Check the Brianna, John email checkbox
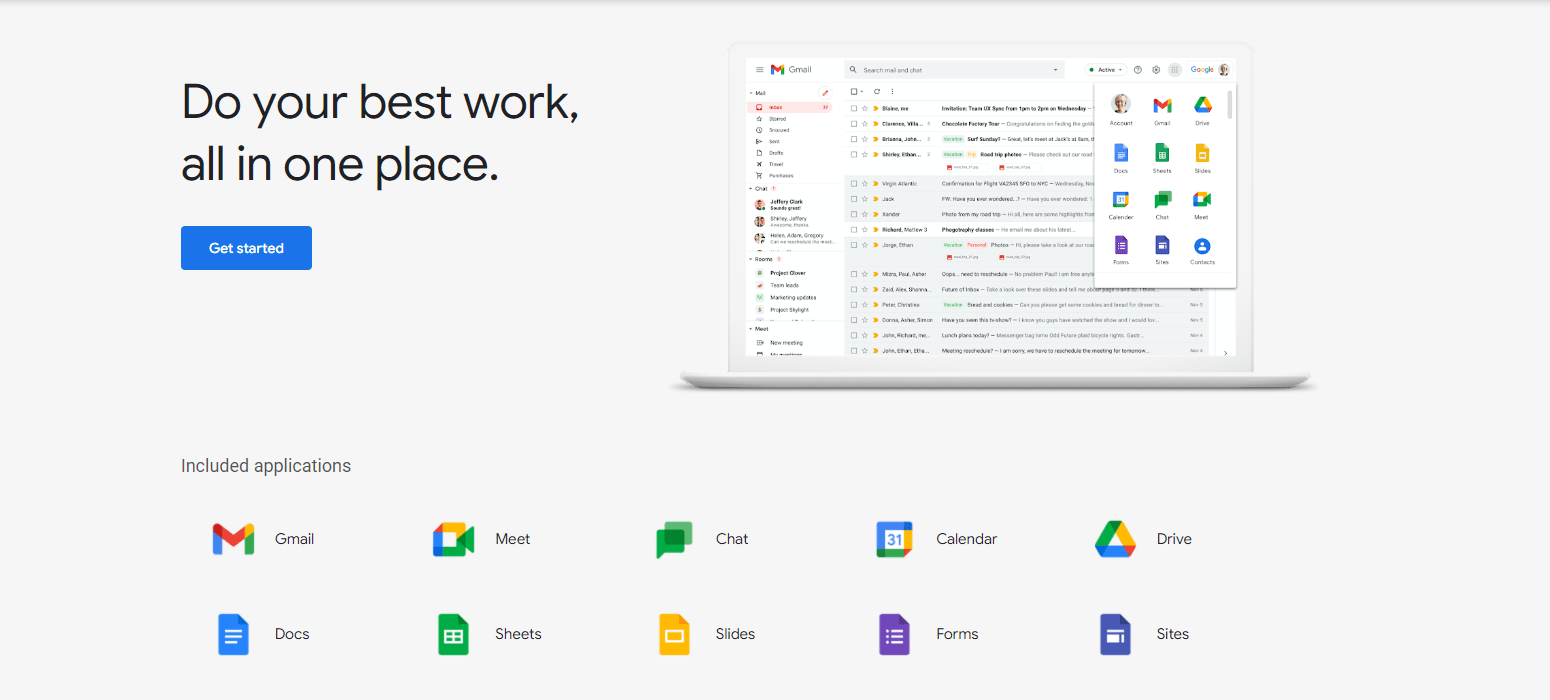 pos(854,139)
